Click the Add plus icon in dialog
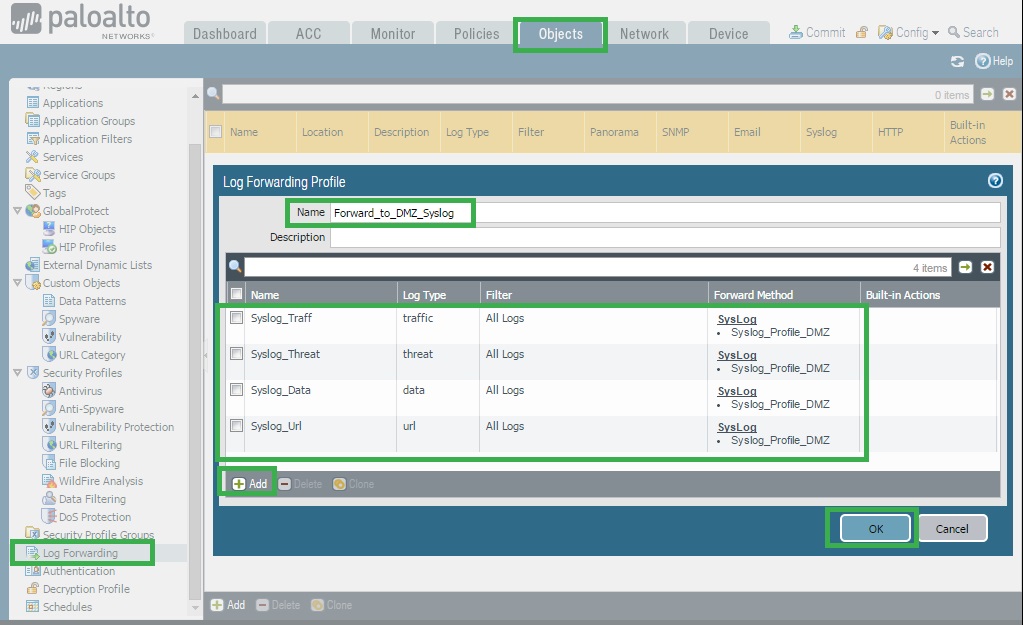 coord(239,484)
